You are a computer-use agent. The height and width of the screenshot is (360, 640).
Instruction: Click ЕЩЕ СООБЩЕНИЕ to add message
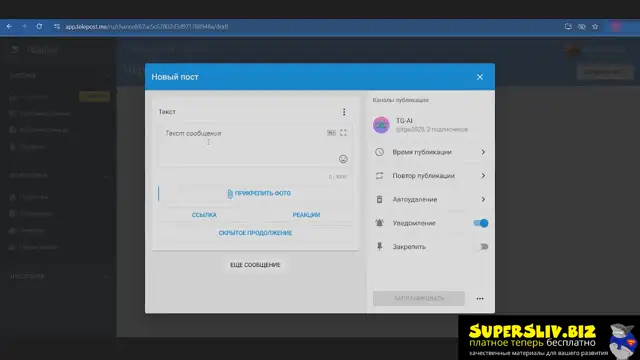tap(255, 265)
